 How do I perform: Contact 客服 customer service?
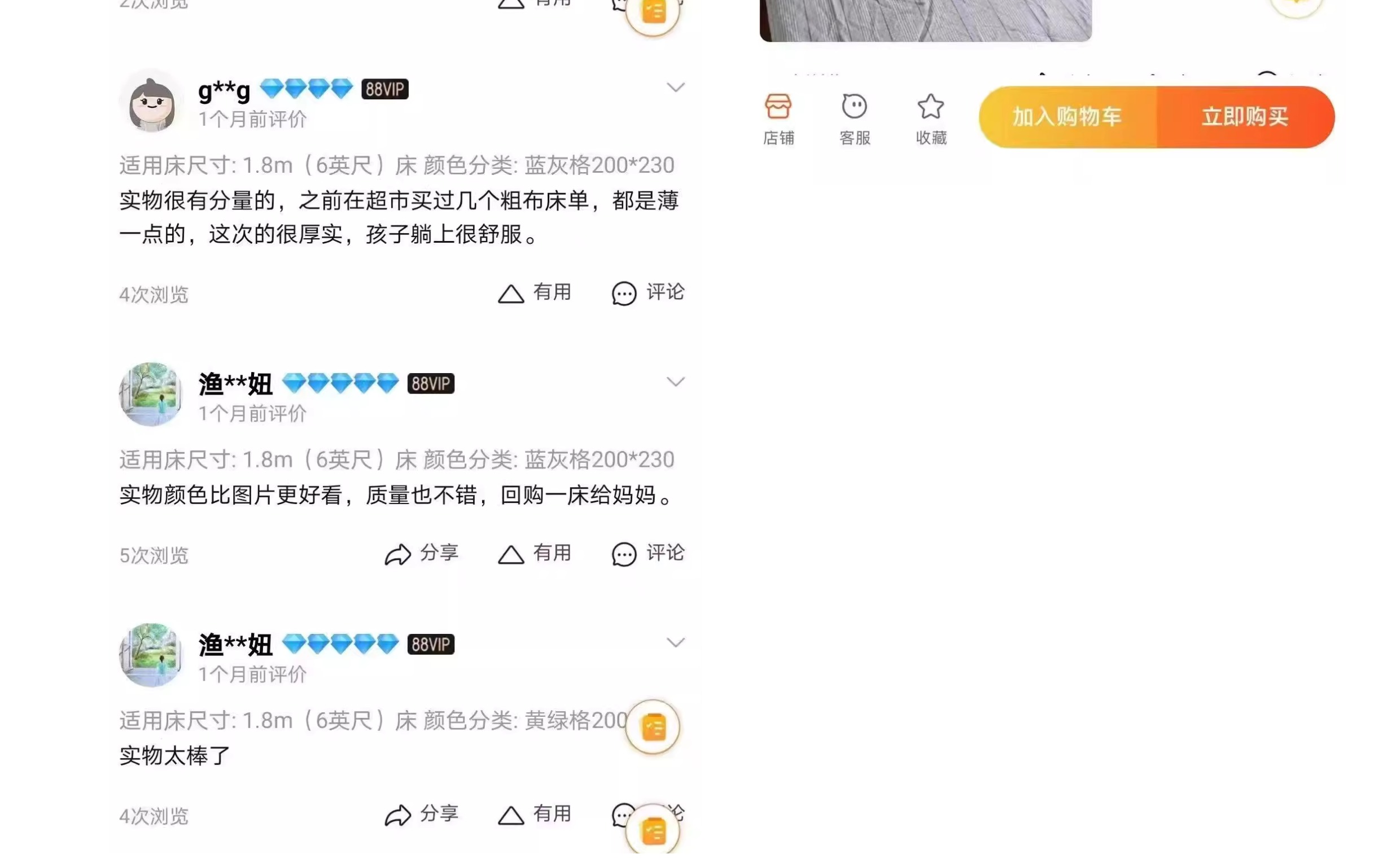(854, 119)
